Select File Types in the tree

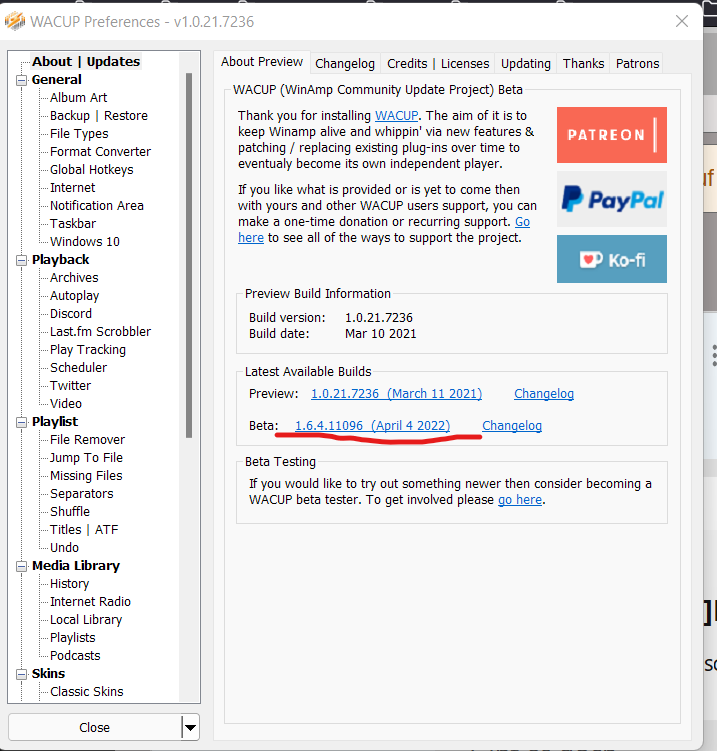[x=79, y=134]
